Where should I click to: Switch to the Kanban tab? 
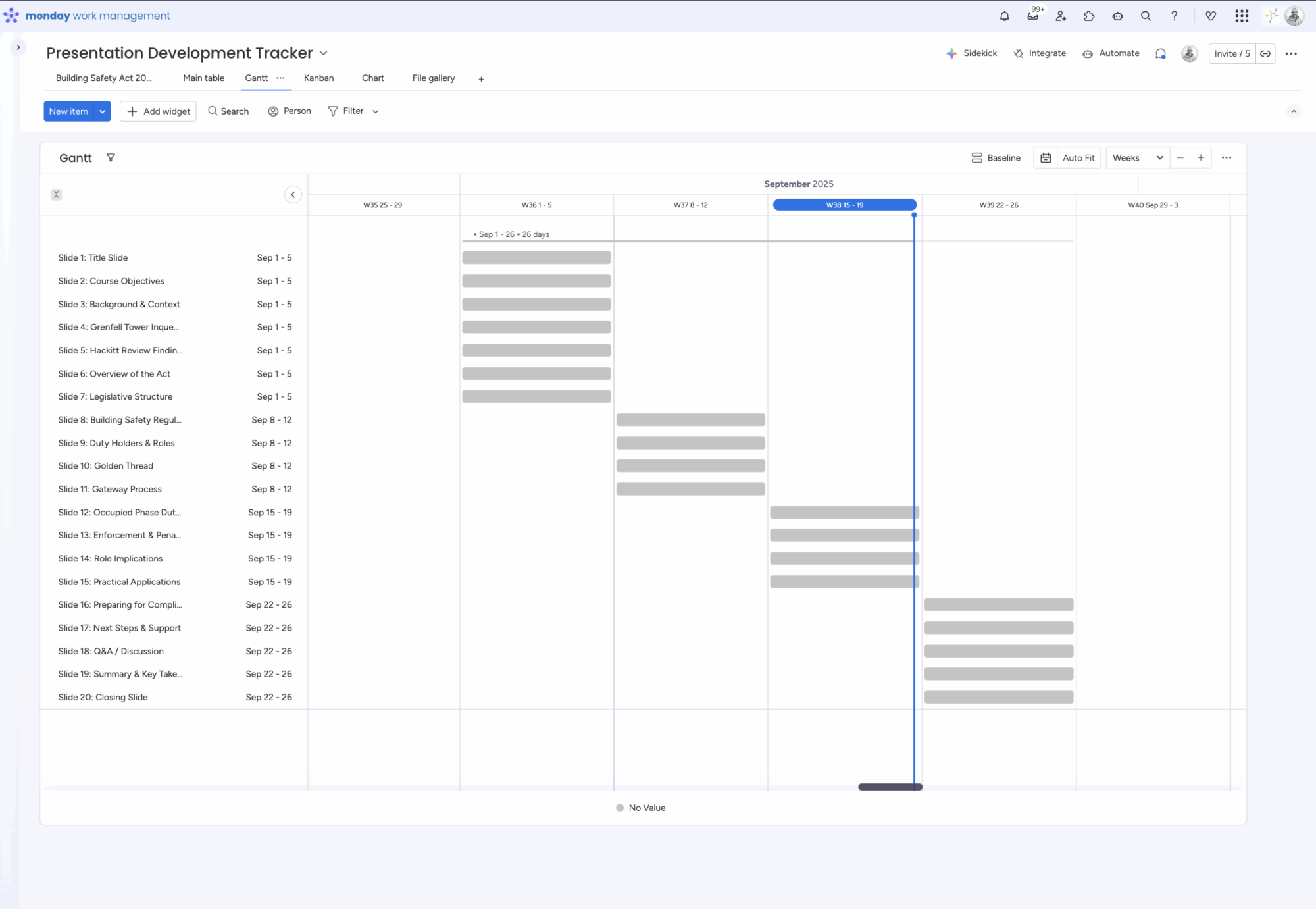(318, 78)
